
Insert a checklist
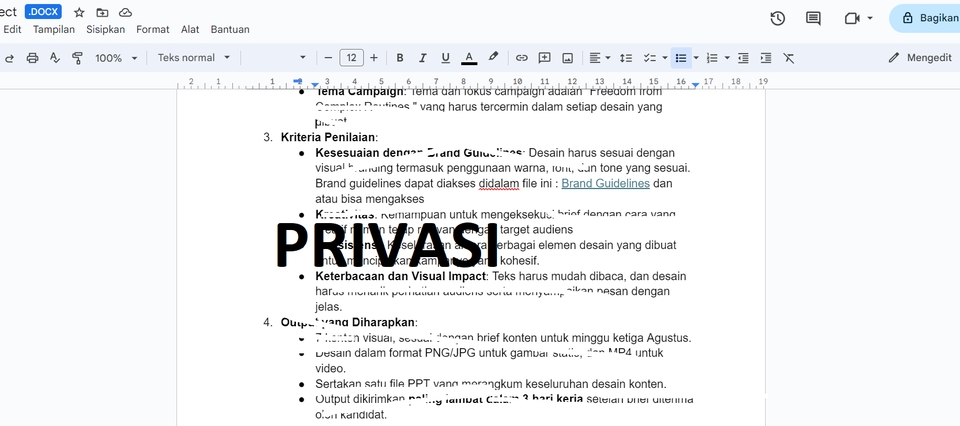click(649, 58)
